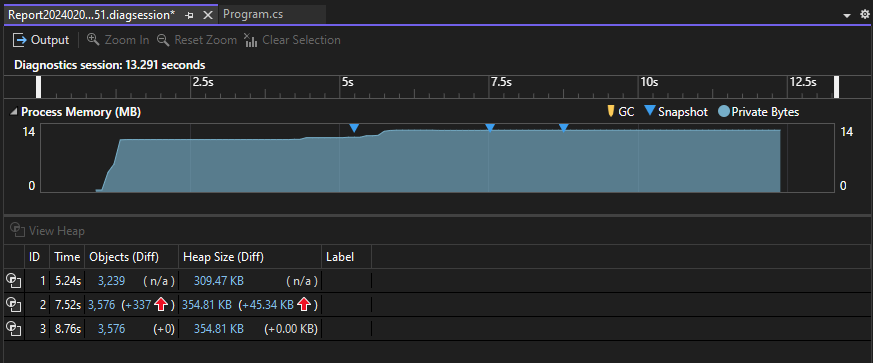Open the +45.34 KB heap diff link
This screenshot has height=363, width=873.
[x=269, y=305]
